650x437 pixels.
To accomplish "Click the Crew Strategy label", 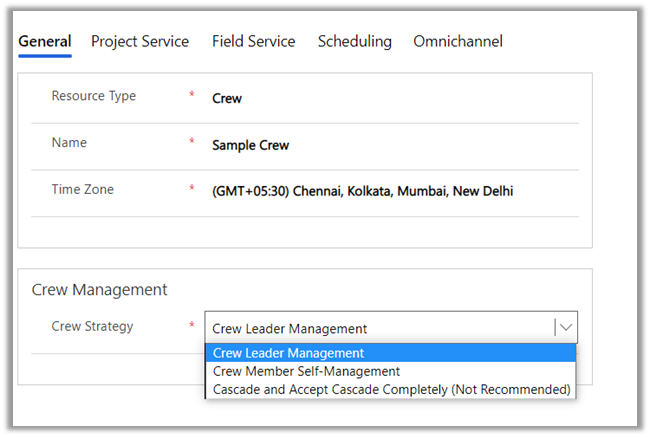I will (92, 326).
